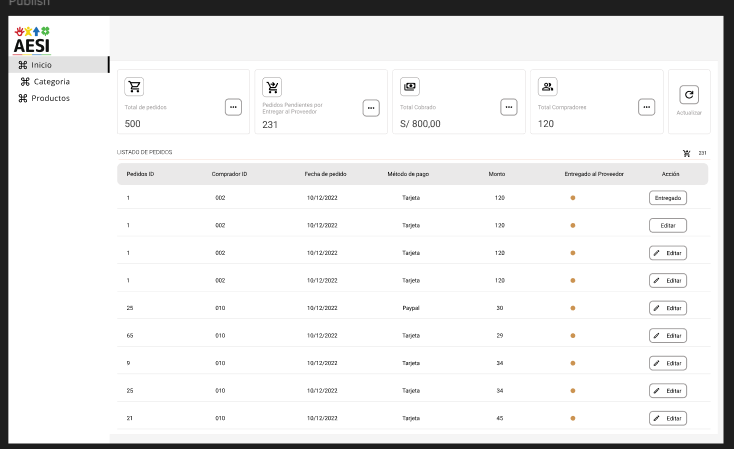Open Inicio menu item

tap(59, 65)
